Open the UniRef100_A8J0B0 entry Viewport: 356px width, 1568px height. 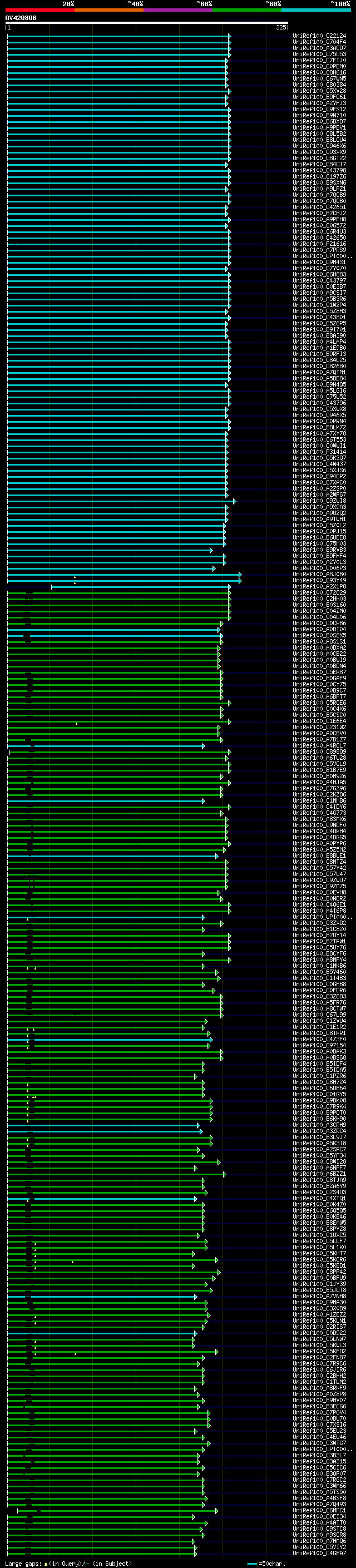[319, 574]
